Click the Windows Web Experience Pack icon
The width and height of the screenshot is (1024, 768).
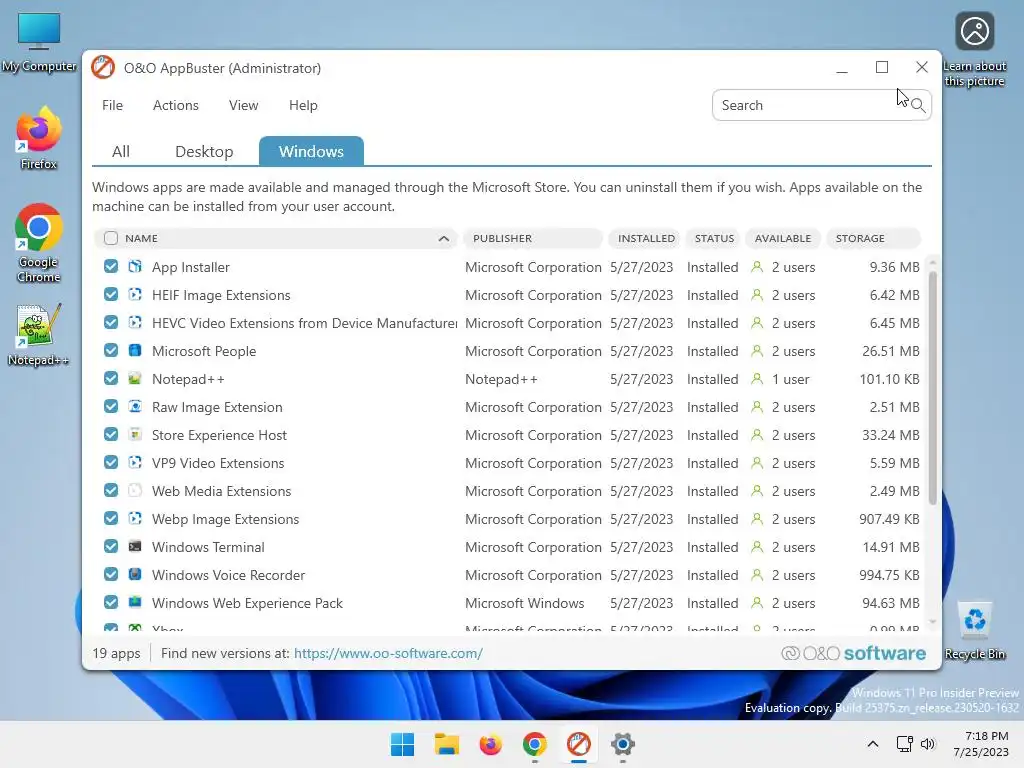(x=135, y=602)
